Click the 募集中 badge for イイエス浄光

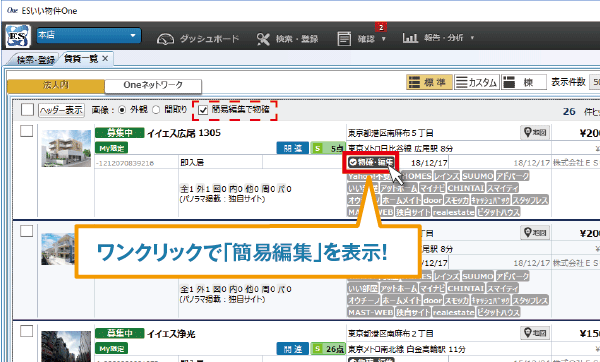coord(120,333)
